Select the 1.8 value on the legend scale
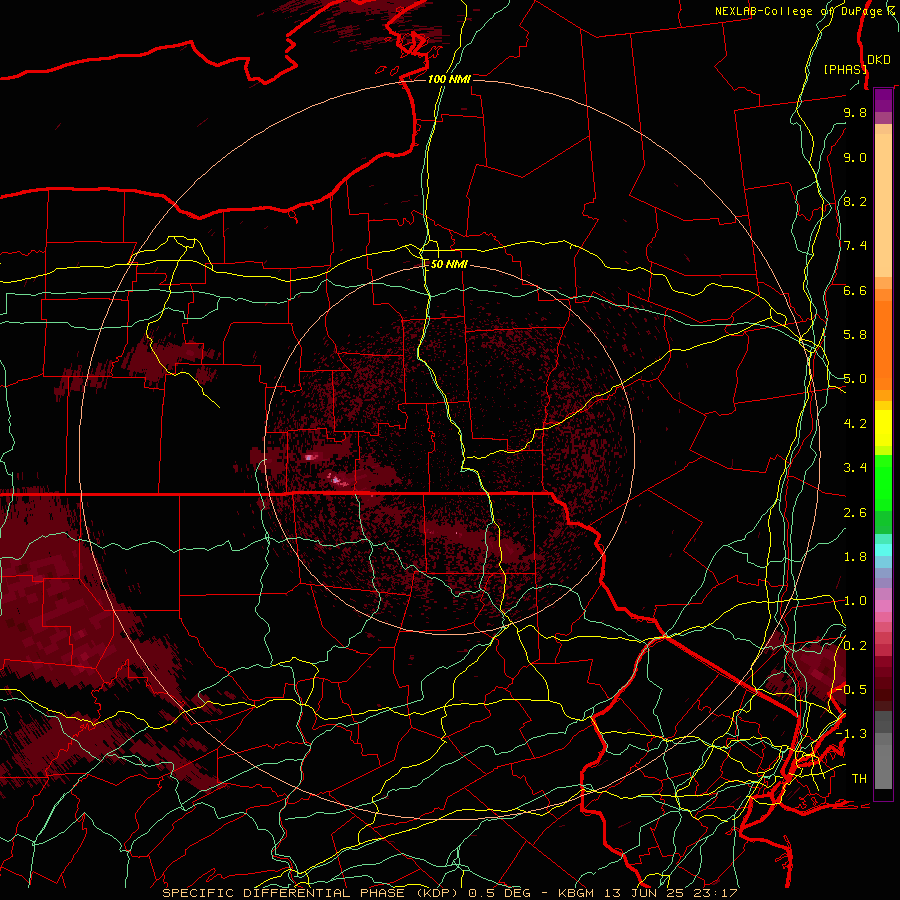The image size is (900, 900). tap(855, 557)
